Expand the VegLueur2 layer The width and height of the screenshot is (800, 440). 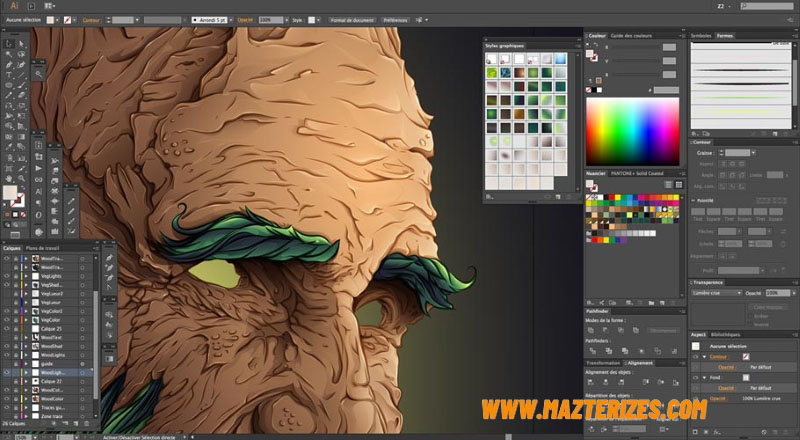pos(26,294)
